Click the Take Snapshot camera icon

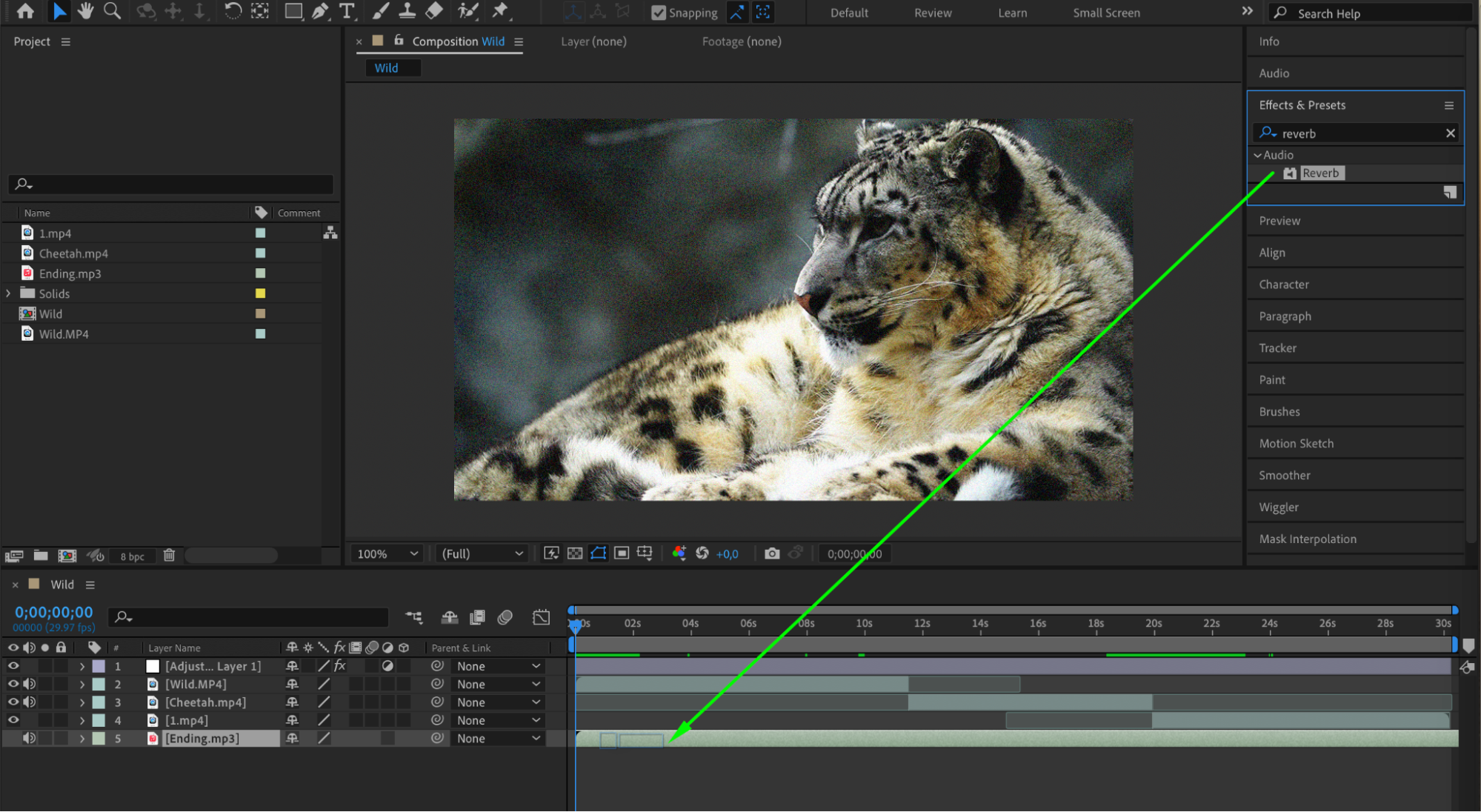click(x=771, y=553)
